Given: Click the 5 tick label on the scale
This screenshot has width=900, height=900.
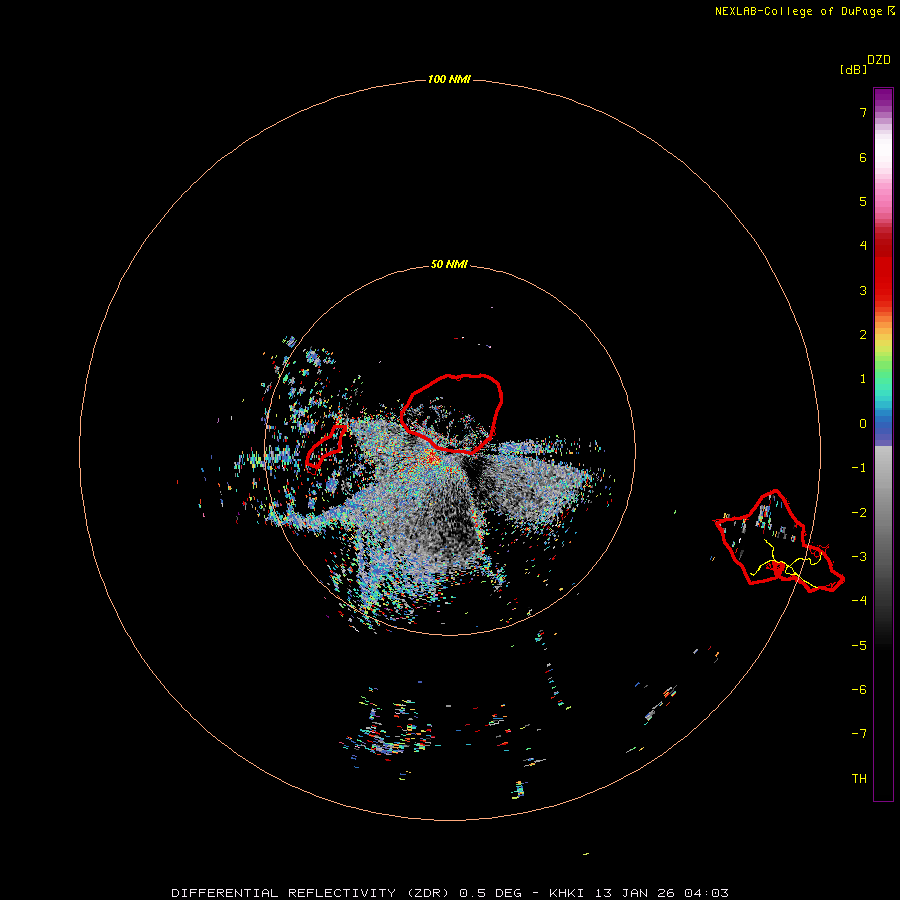Looking at the screenshot, I should pyautogui.click(x=863, y=201).
